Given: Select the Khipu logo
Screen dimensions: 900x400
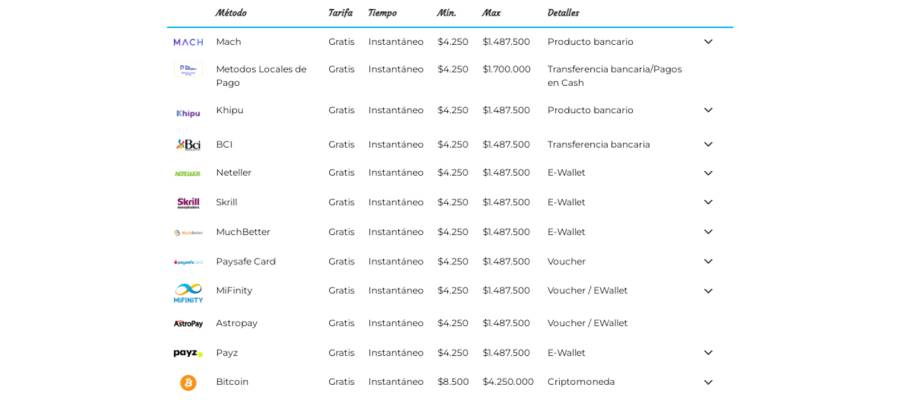Looking at the screenshot, I should (188, 113).
